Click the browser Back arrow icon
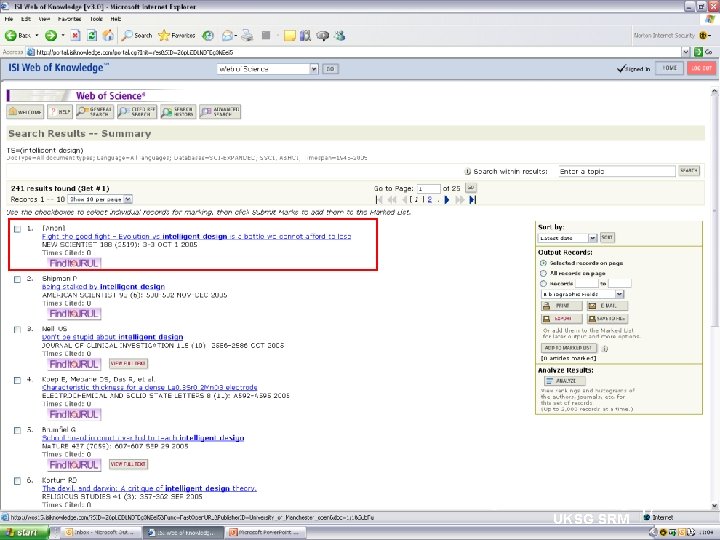The height and width of the screenshot is (540, 720). point(11,35)
